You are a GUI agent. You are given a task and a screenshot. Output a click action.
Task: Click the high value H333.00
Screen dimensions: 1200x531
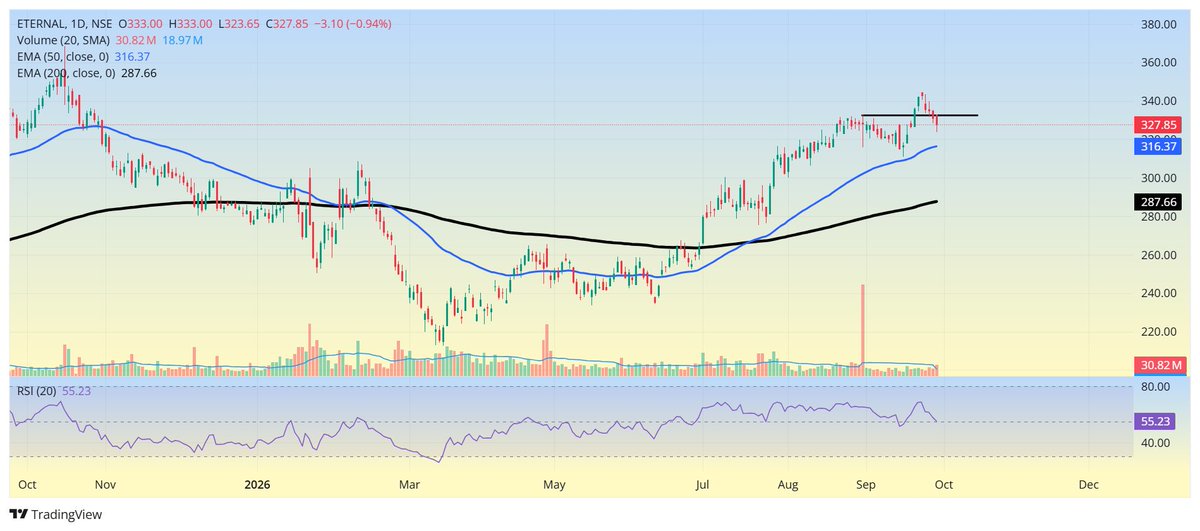tap(191, 23)
